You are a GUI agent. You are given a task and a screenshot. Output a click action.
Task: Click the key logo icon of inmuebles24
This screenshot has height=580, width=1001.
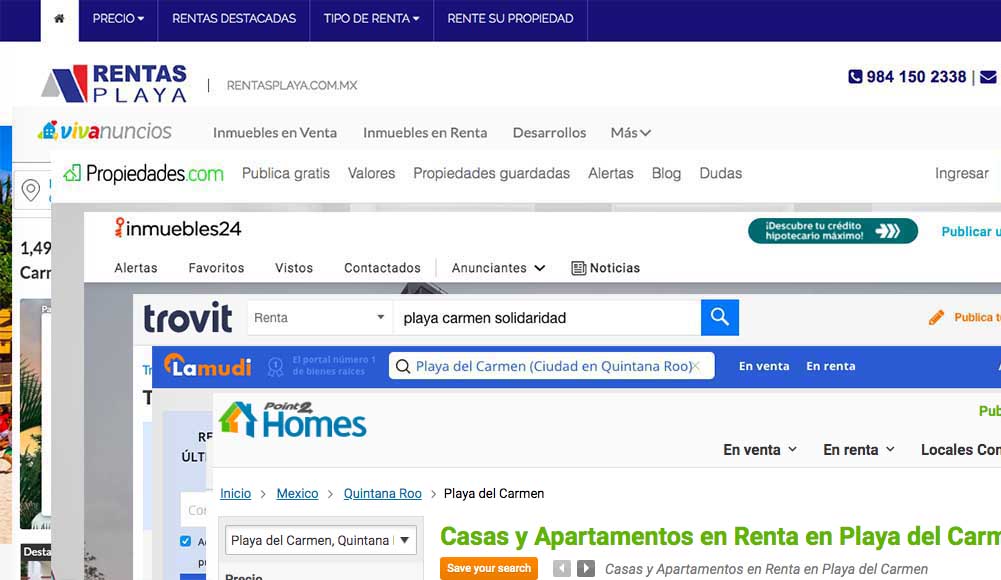click(120, 228)
